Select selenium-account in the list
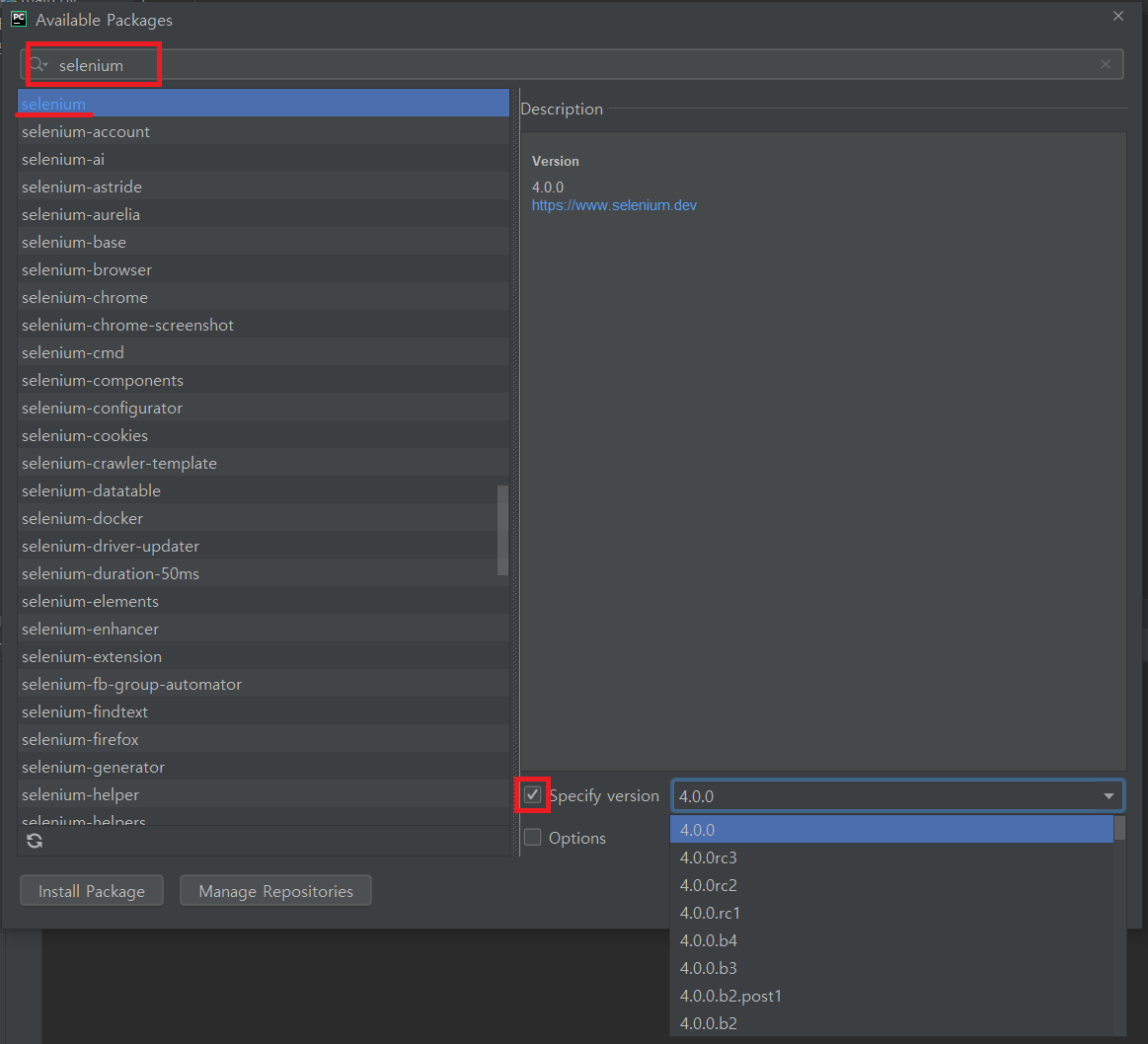Image resolution: width=1148 pixels, height=1044 pixels. (263, 131)
